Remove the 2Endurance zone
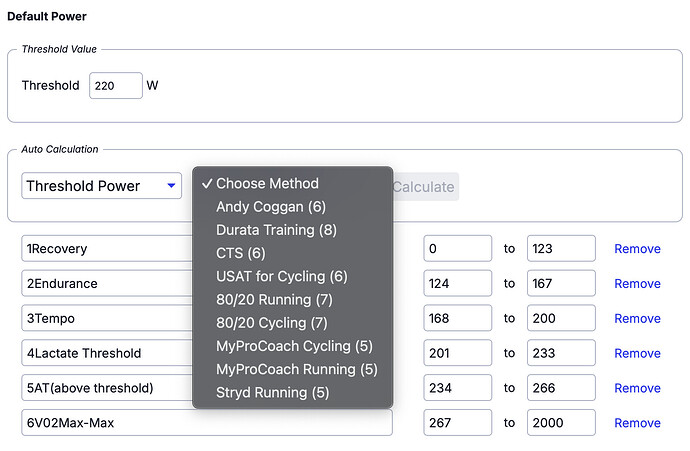The image size is (690, 451). click(637, 284)
